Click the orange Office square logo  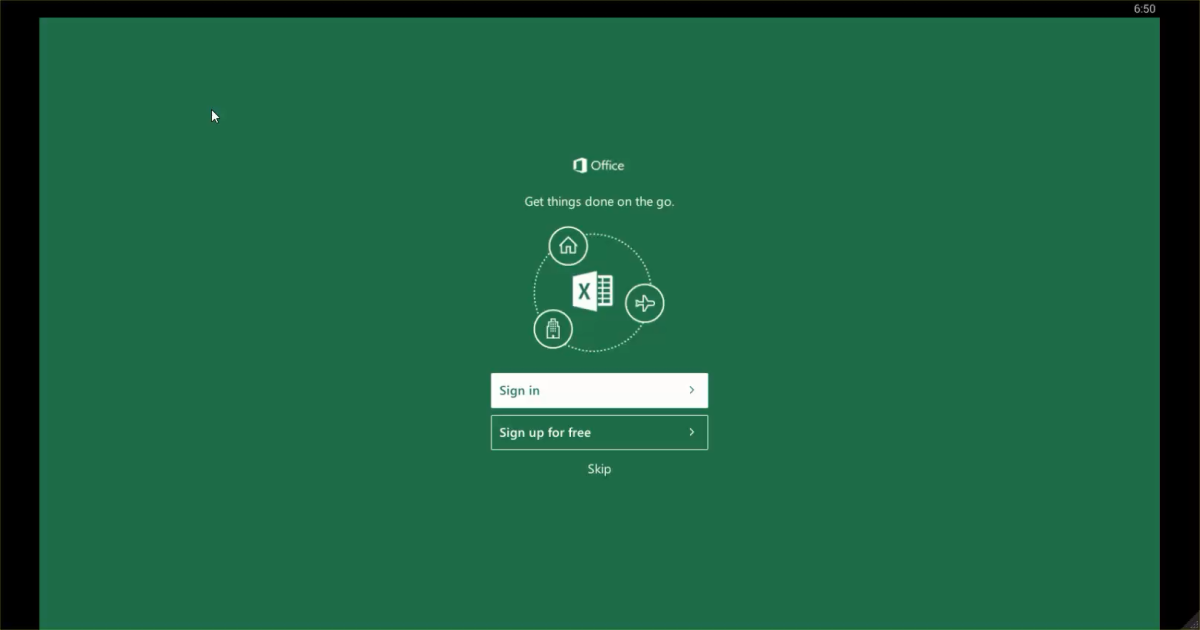(x=580, y=165)
